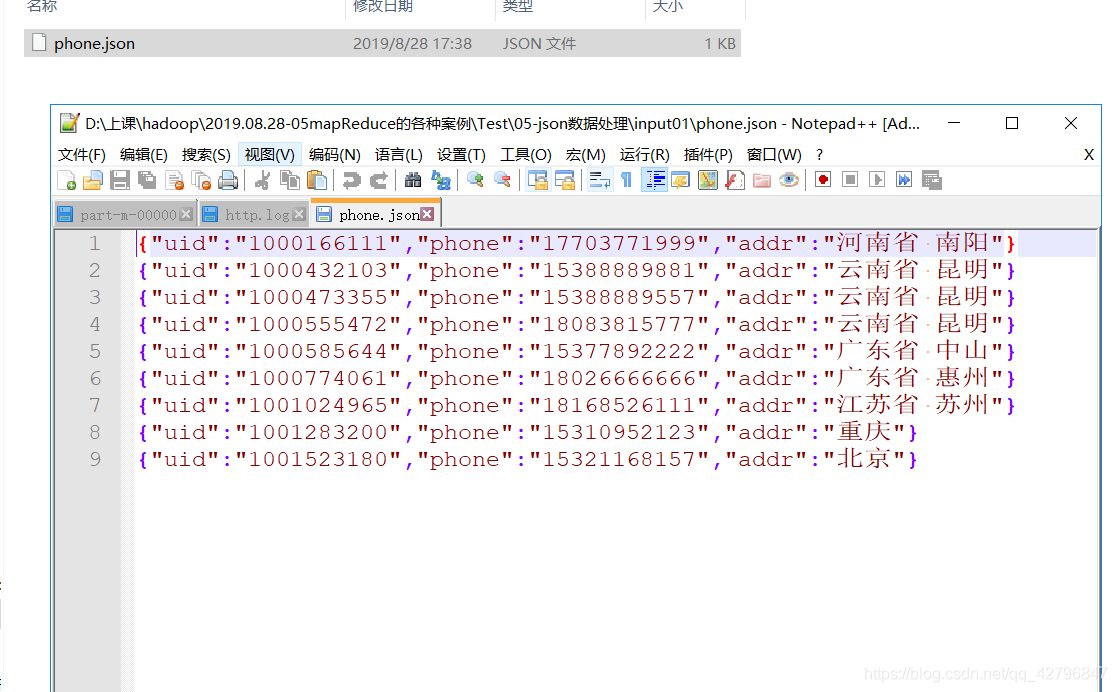Open the 语言(L) menu
Image resolution: width=1117 pixels, height=692 pixels.
pos(398,155)
